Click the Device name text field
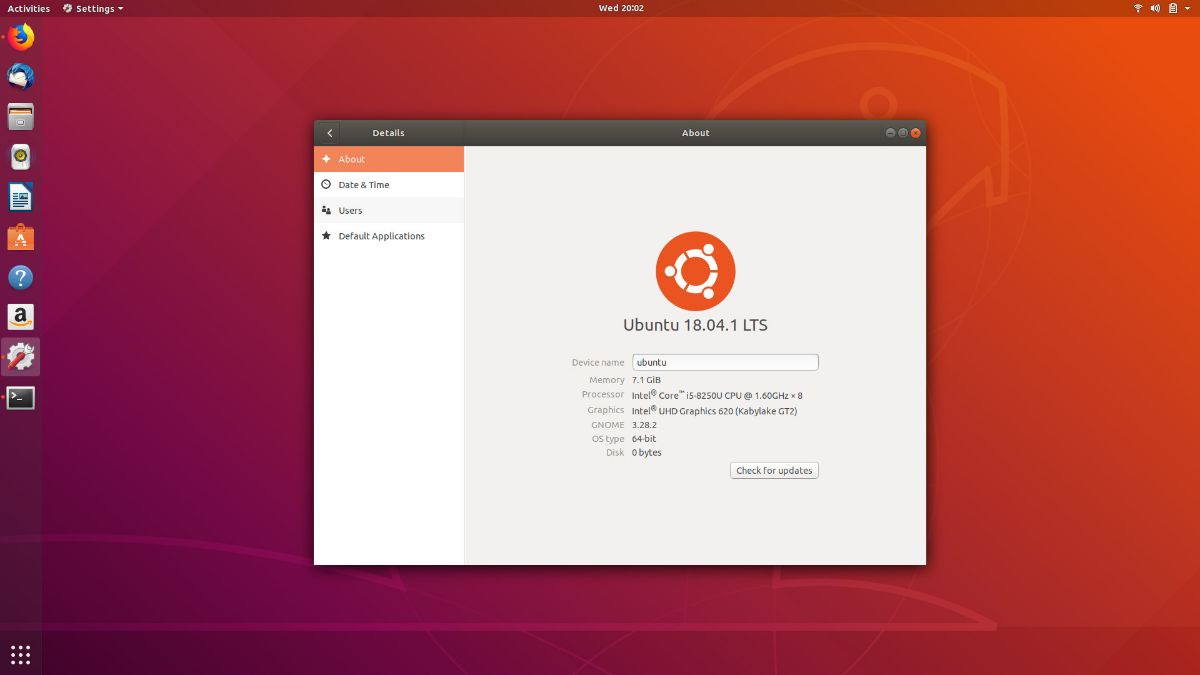The image size is (1200, 675). [x=725, y=362]
